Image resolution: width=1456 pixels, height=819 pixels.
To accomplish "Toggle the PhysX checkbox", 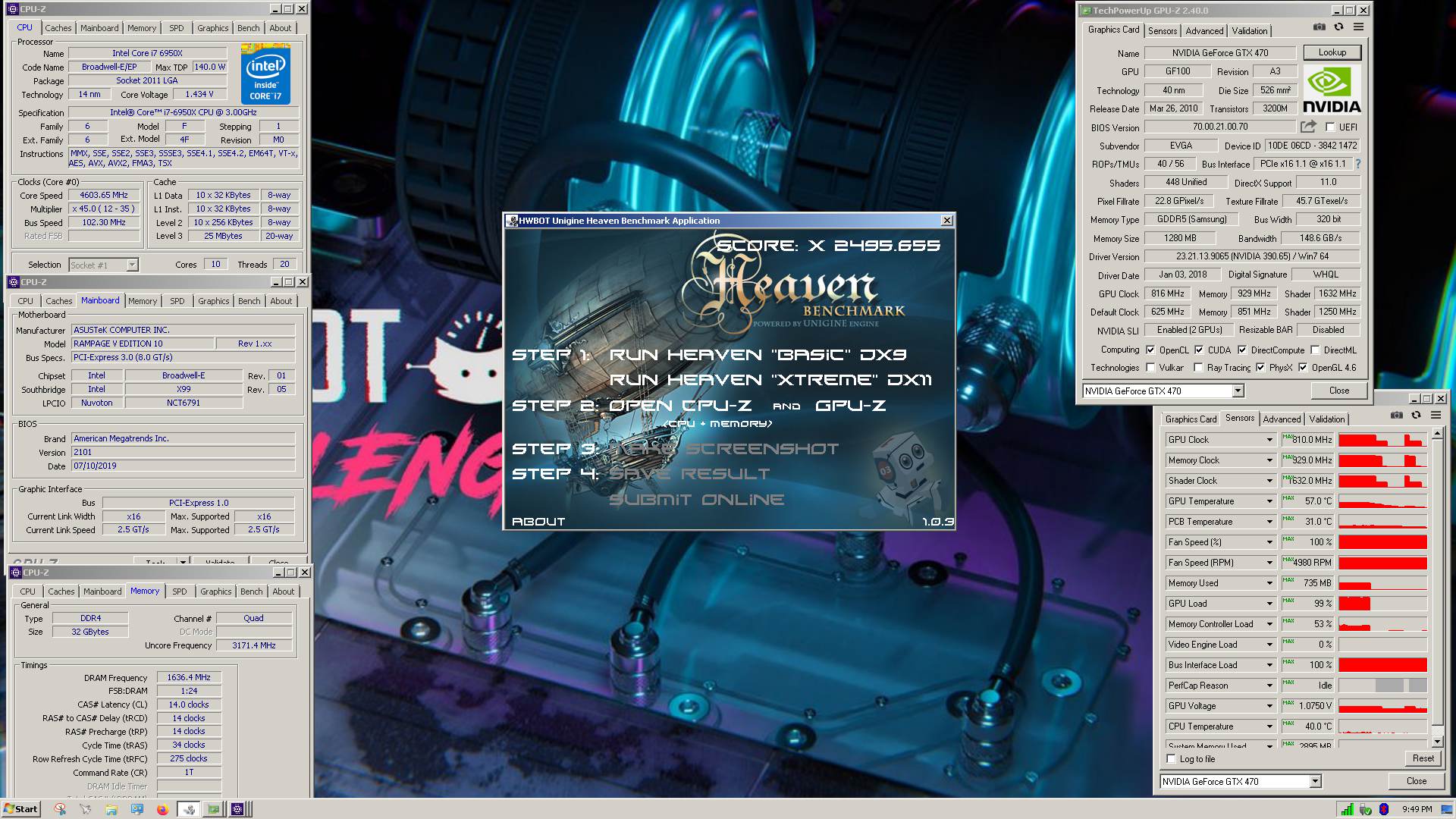I will [x=1260, y=367].
